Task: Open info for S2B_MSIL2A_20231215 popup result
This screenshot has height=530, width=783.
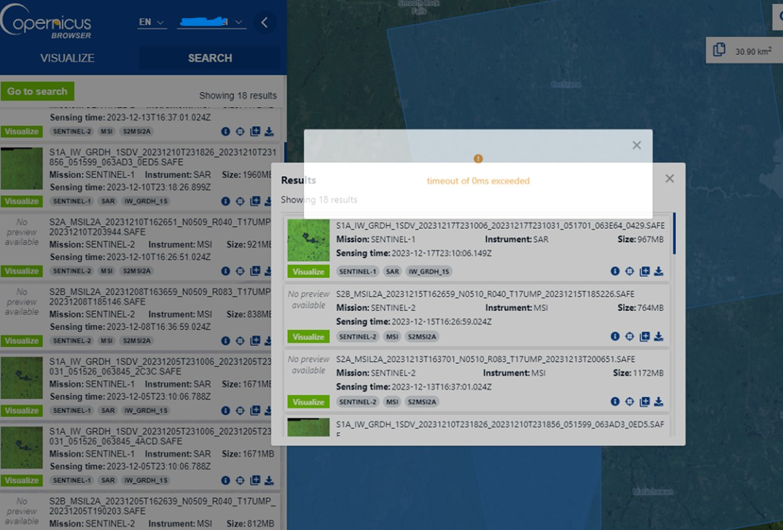Action: [615, 336]
